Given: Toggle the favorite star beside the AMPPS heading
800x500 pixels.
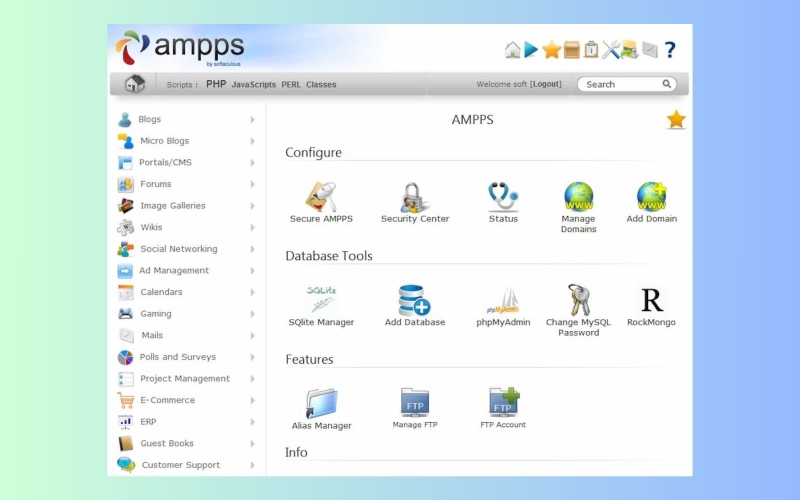Looking at the screenshot, I should (676, 119).
